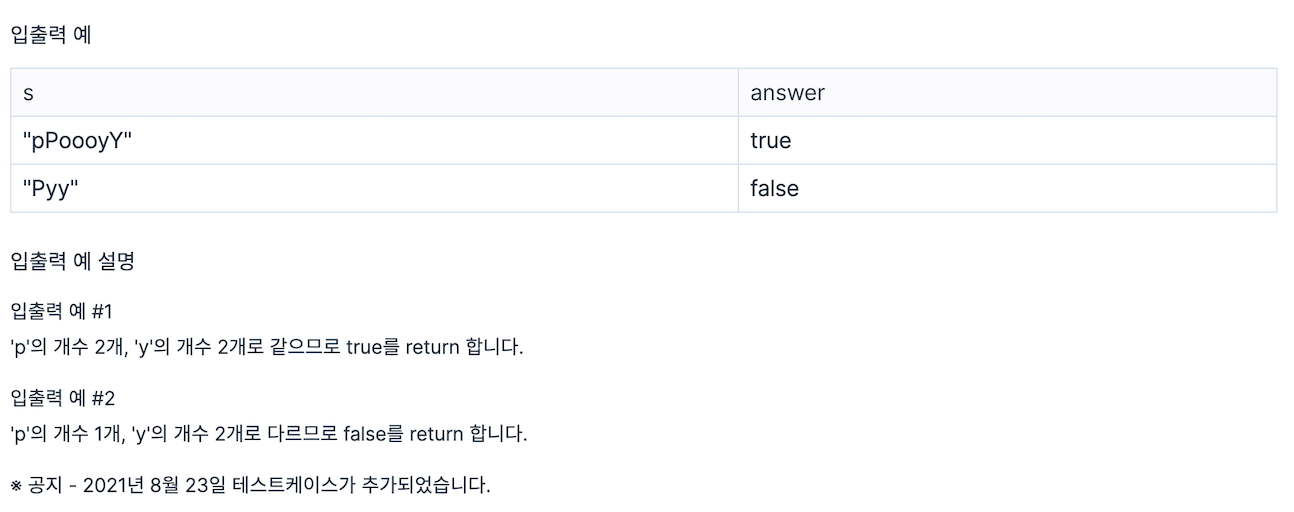Click the 2021년 8월 23일 notice text

coord(251,486)
